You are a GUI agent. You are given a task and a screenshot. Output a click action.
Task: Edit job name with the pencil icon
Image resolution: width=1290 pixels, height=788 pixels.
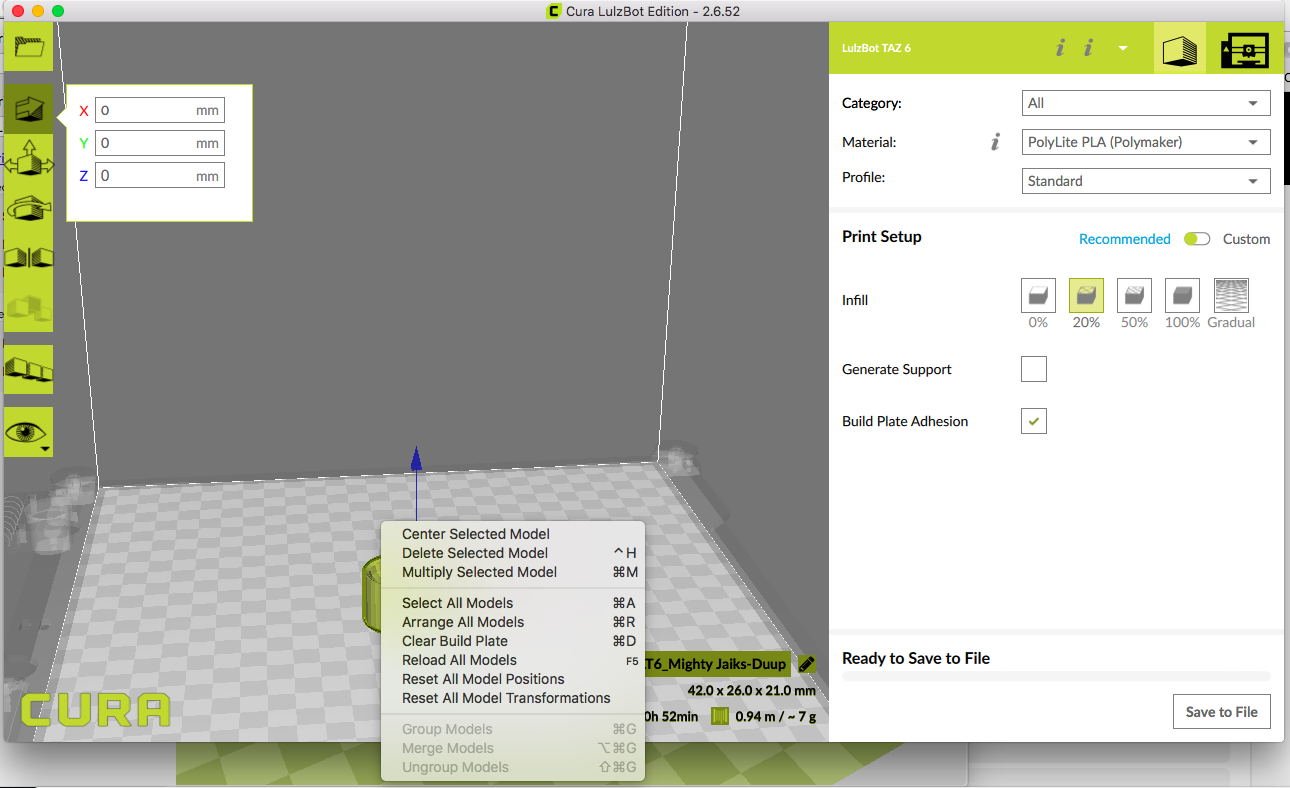click(807, 664)
